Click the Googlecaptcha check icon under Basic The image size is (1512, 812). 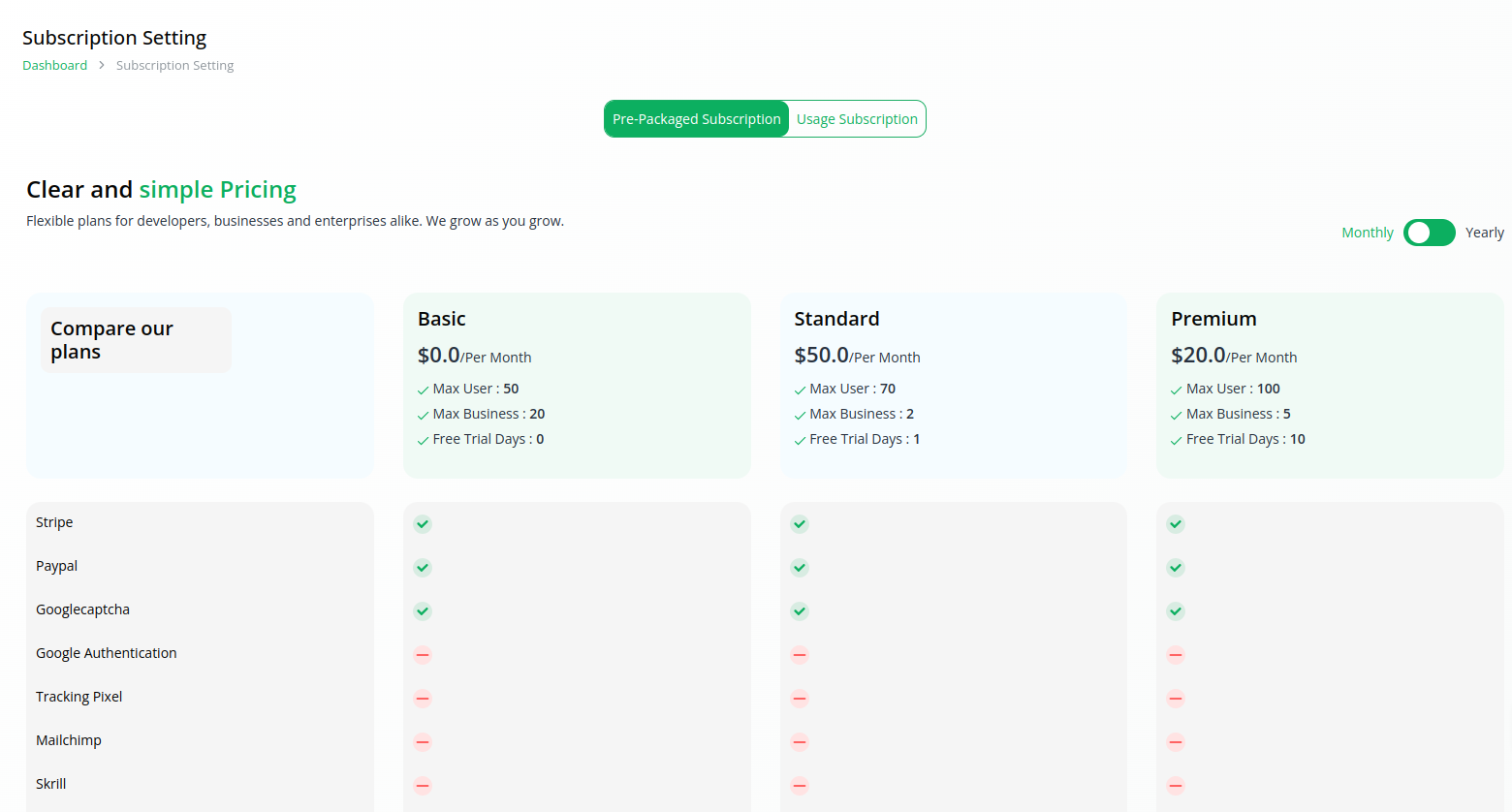click(423, 611)
